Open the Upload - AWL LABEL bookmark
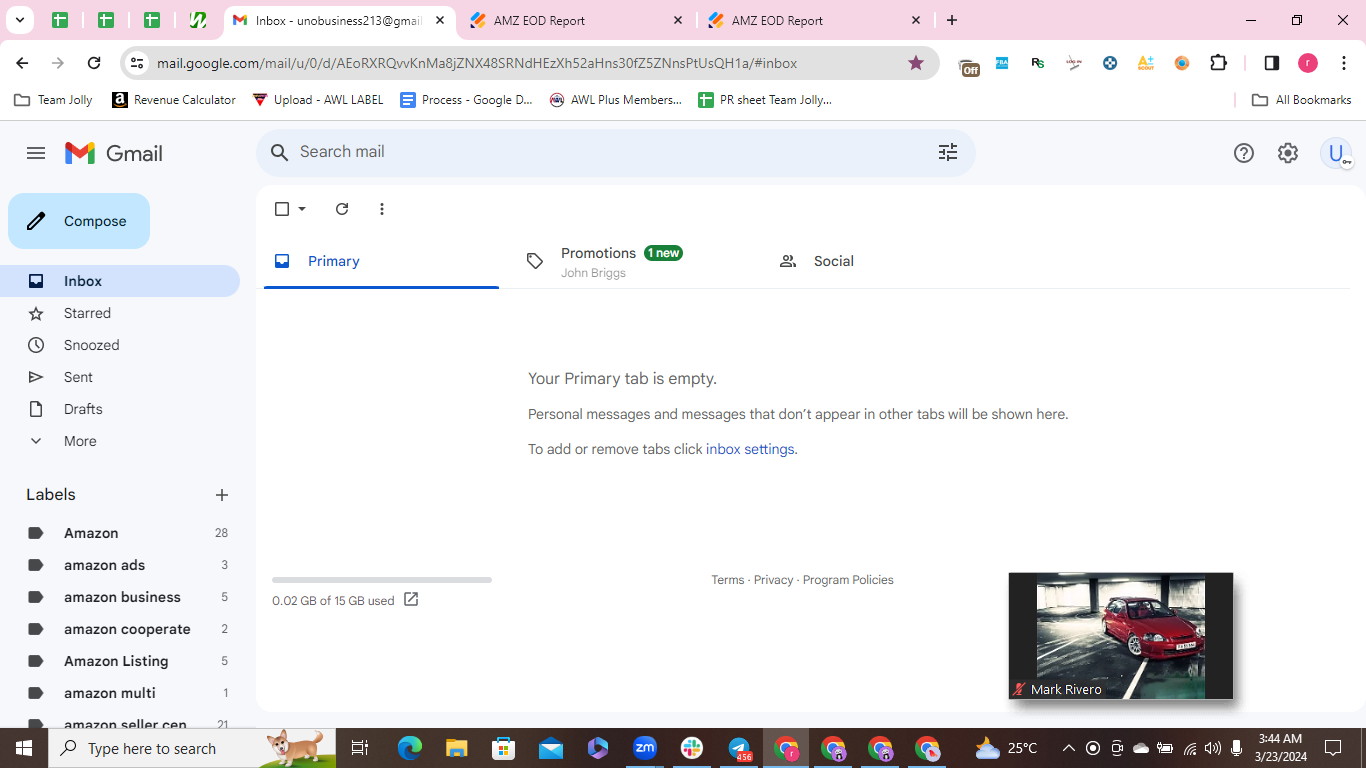This screenshot has height=768, width=1366. pyautogui.click(x=318, y=100)
